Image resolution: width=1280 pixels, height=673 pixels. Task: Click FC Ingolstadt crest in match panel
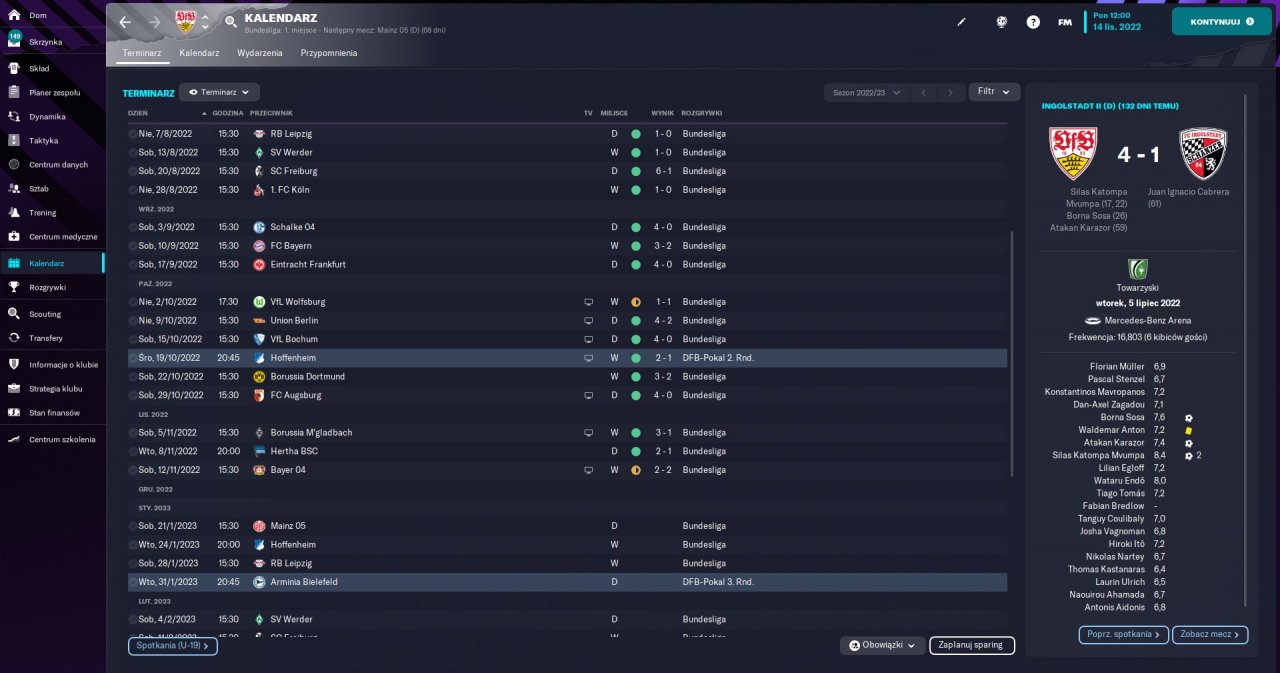coord(1204,153)
